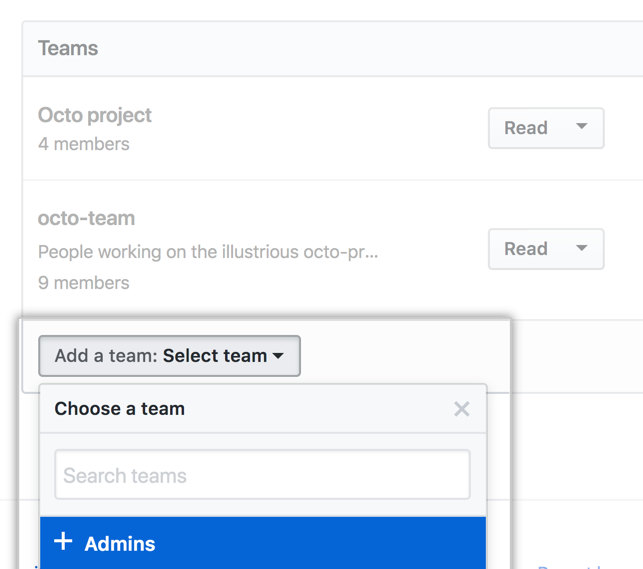Focus the Search teams field
Viewport: 643px width, 569px height.
262,475
